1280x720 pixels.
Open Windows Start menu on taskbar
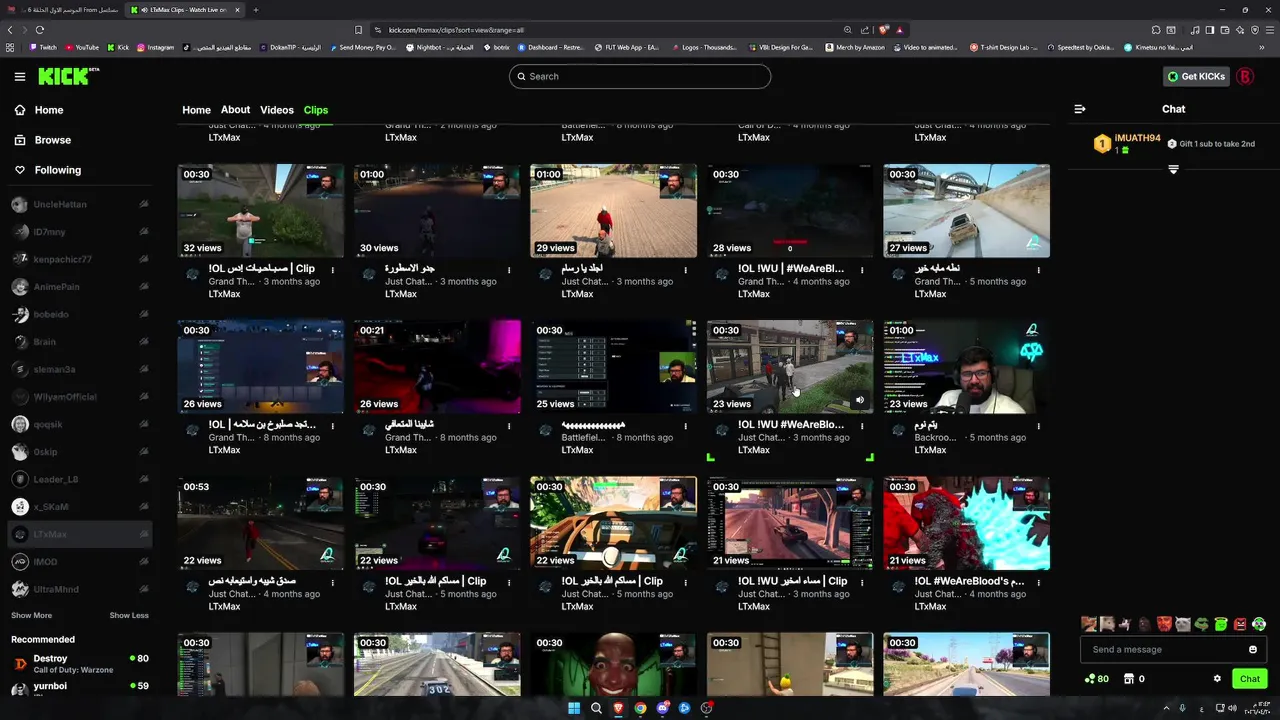[x=574, y=708]
